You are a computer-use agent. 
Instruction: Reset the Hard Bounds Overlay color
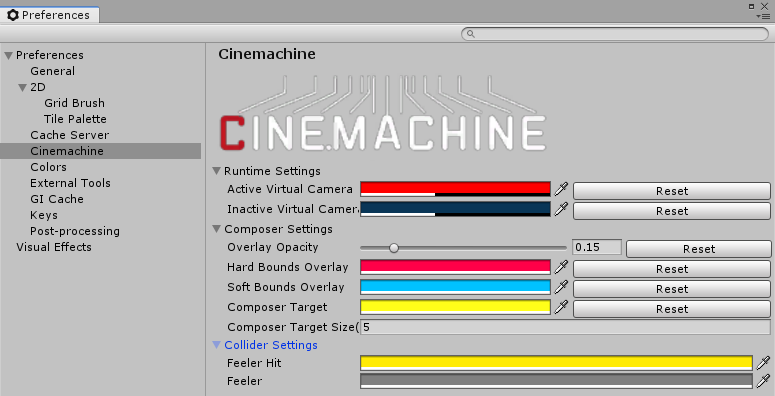coord(672,269)
